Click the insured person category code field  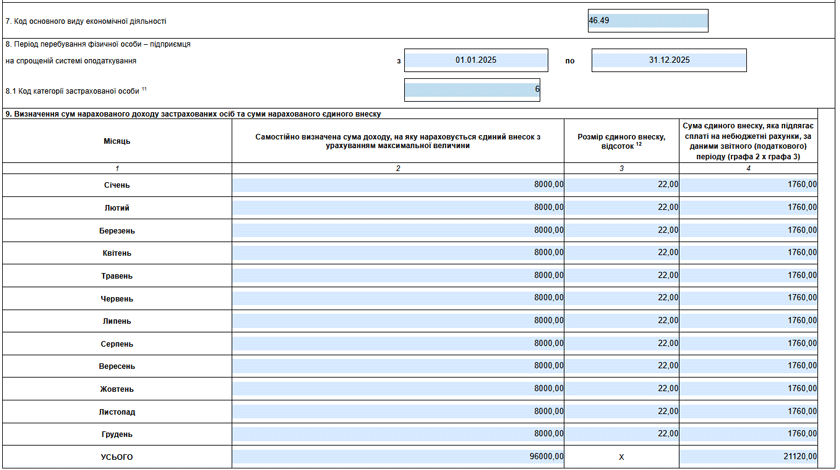coord(472,90)
